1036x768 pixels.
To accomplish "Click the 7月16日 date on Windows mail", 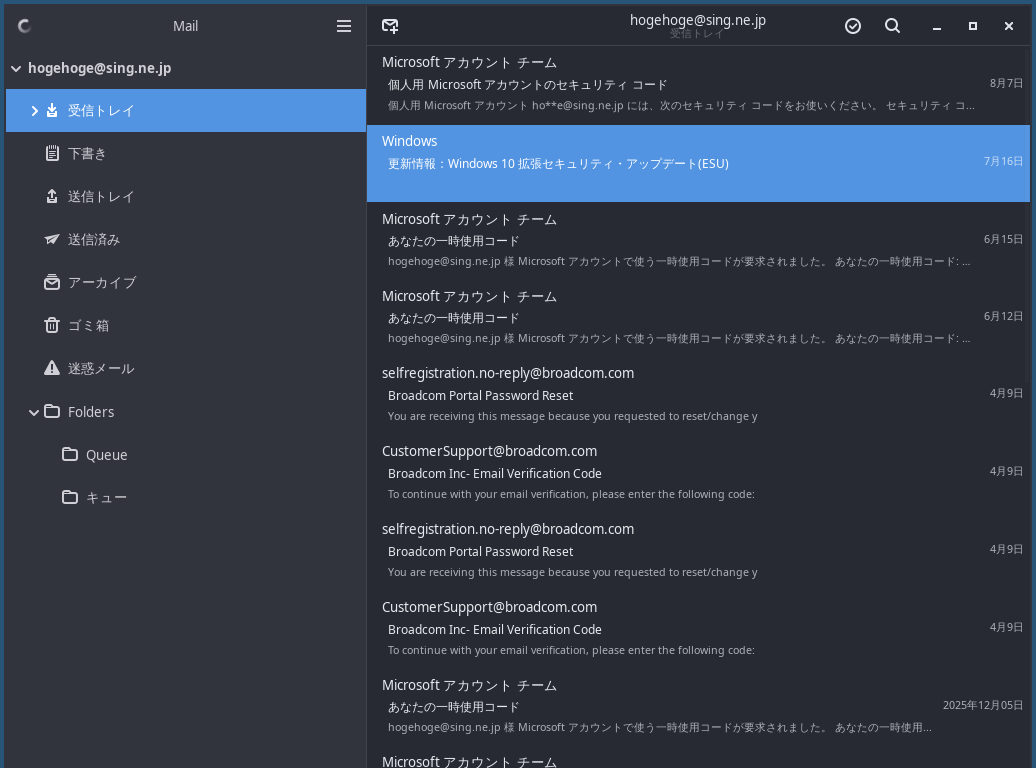I will click(1003, 161).
